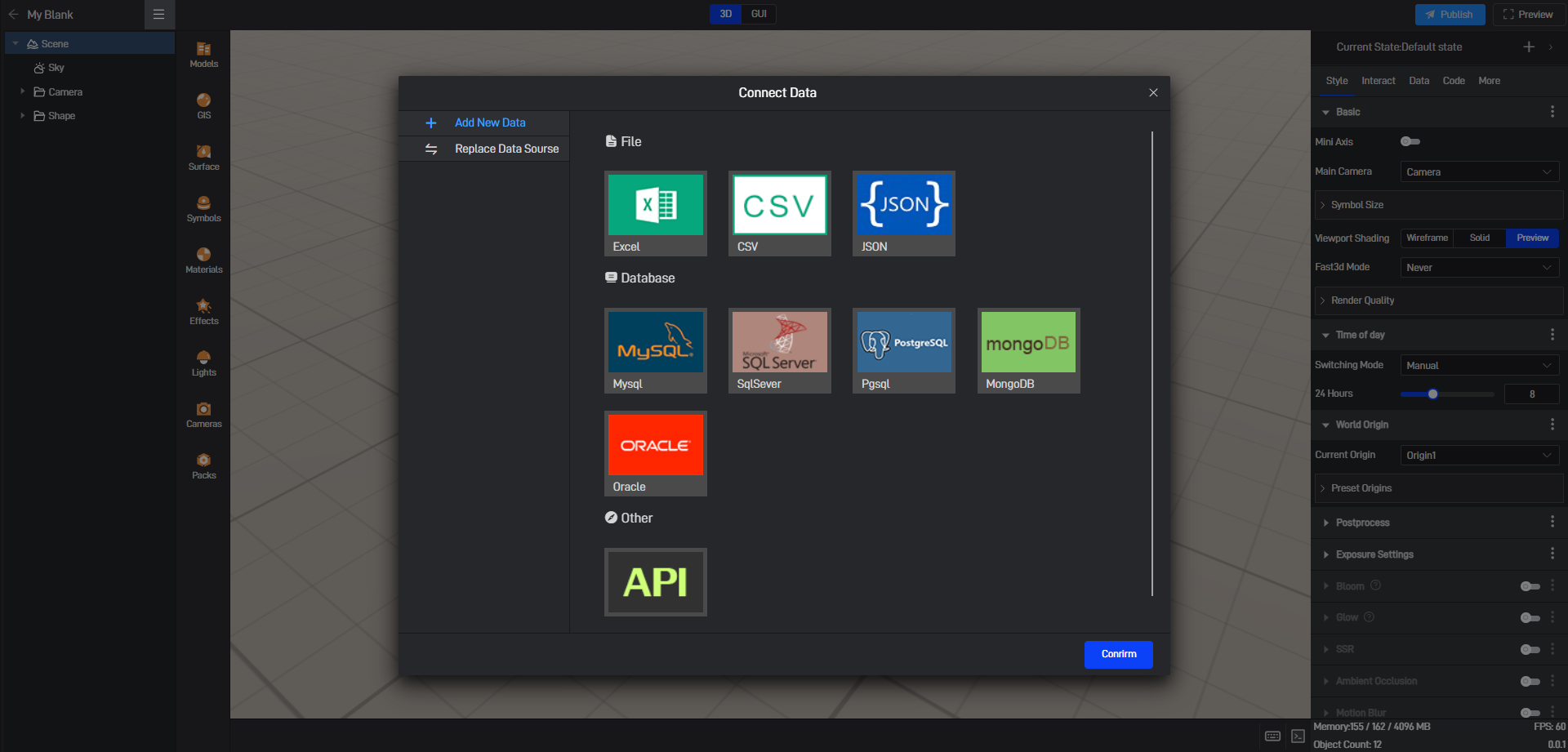
Task: Open the Cameras asset panel
Action: [x=203, y=415]
